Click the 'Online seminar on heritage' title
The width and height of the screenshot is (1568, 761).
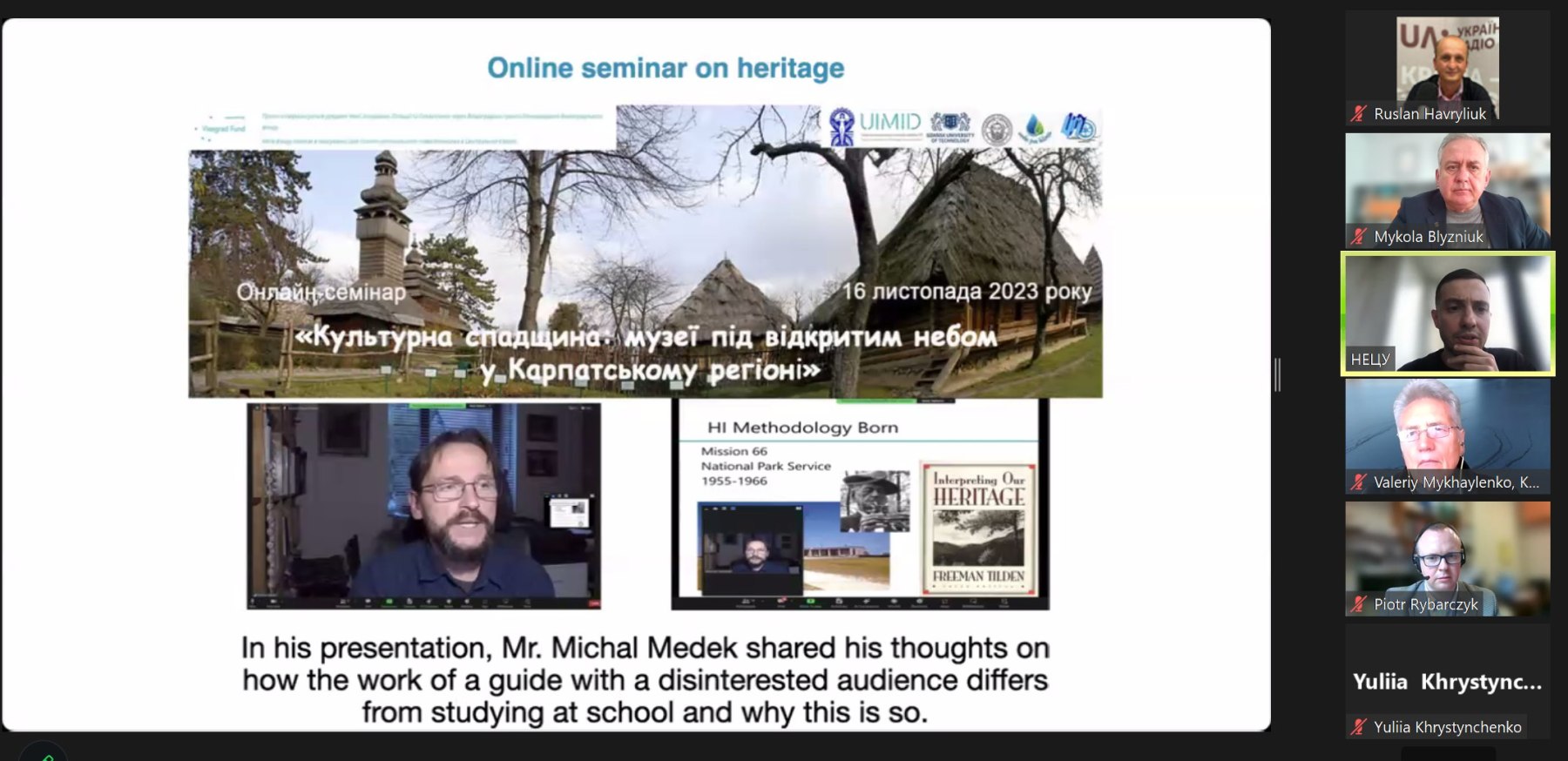tap(666, 68)
